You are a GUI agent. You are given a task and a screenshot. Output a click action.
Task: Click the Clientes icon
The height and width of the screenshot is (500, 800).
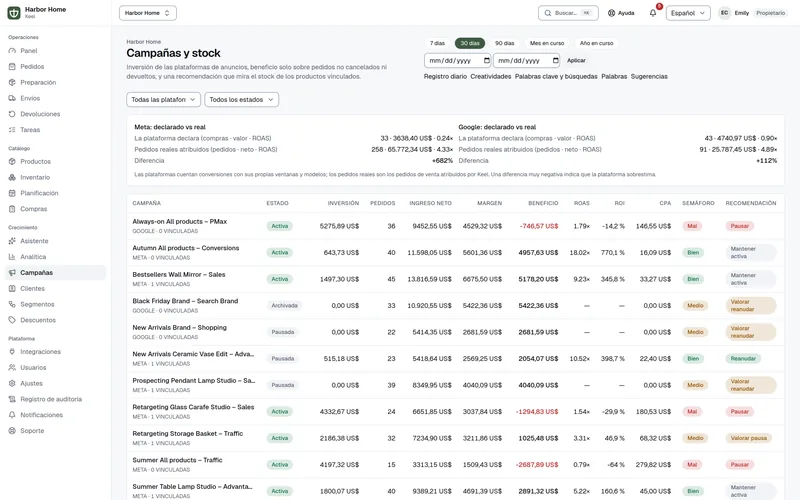(x=12, y=288)
